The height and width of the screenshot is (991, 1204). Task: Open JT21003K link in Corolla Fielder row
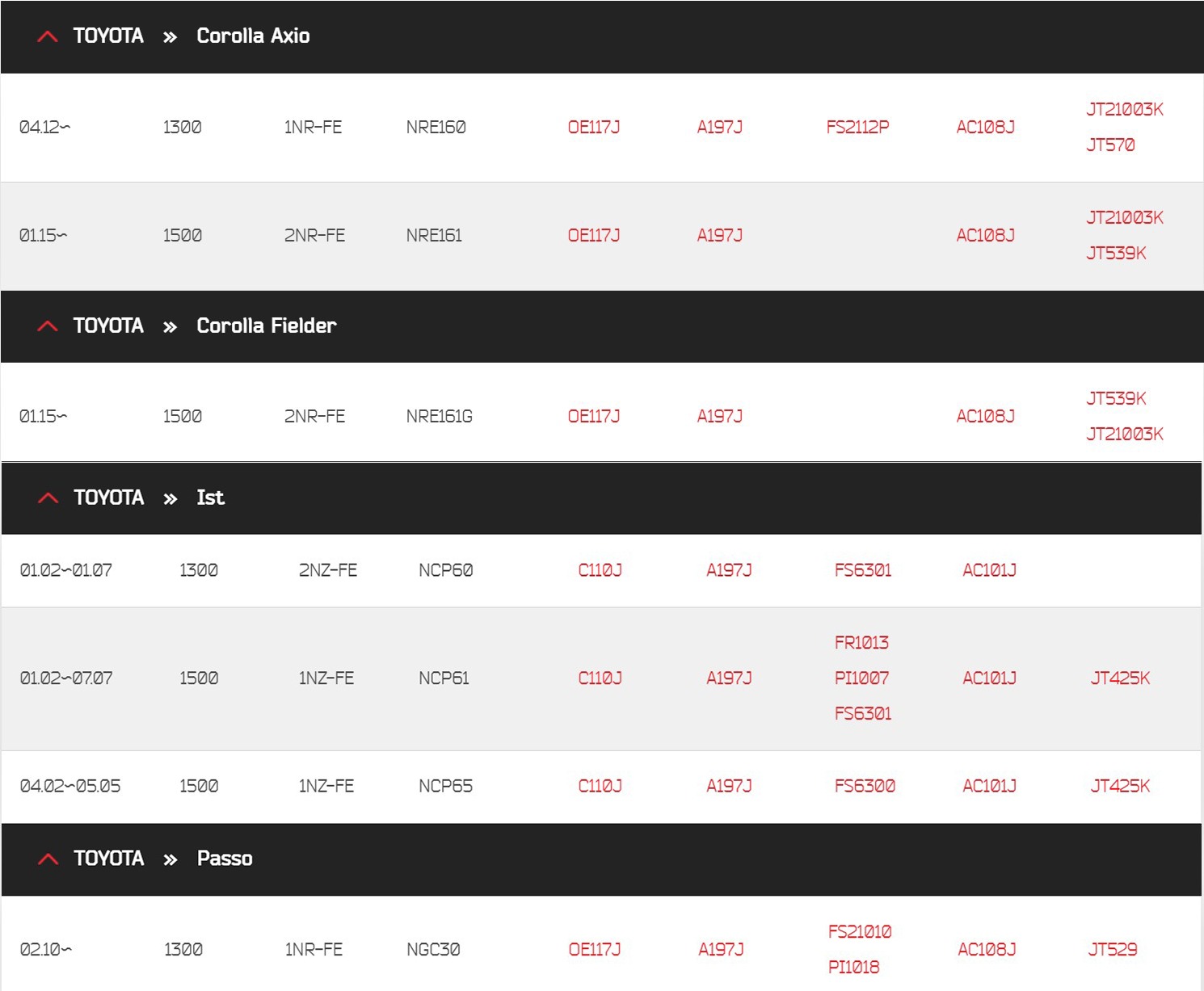pos(1124,435)
